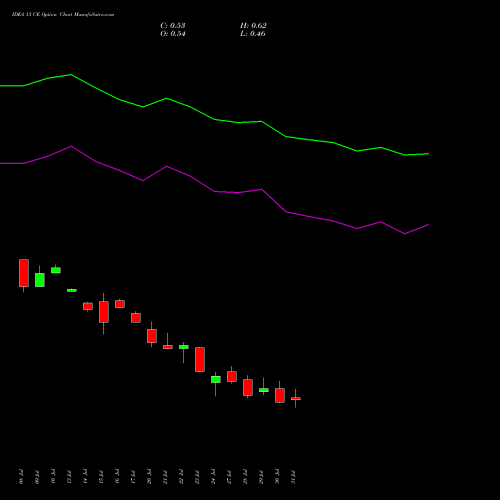
Task: Click the close value 'C: 0.53'
Action: pyautogui.click(x=173, y=26)
